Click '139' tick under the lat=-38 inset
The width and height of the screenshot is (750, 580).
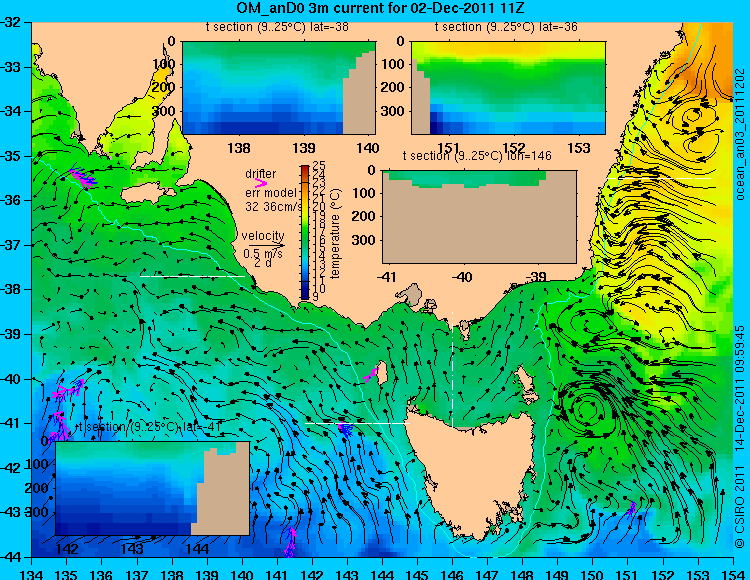pyautogui.click(x=304, y=147)
